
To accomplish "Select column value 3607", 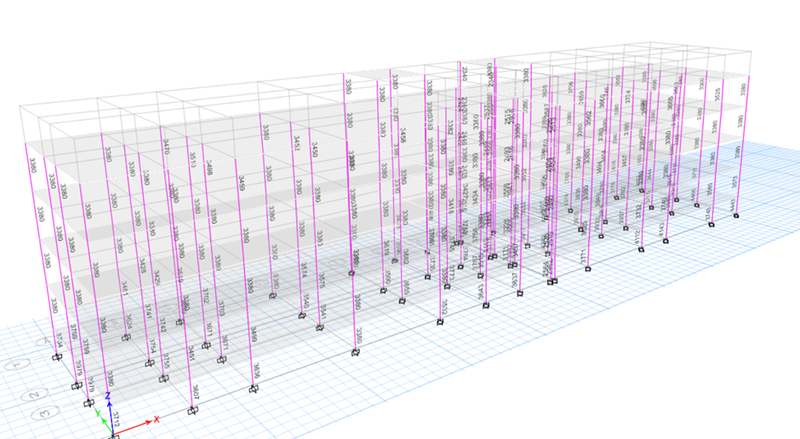I will click(x=195, y=392).
